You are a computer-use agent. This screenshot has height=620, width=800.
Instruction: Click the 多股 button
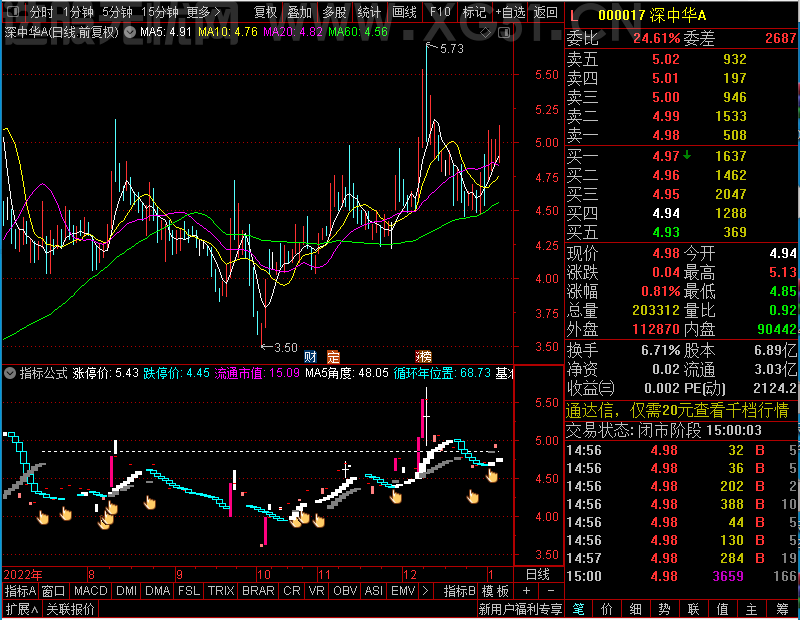(x=334, y=12)
